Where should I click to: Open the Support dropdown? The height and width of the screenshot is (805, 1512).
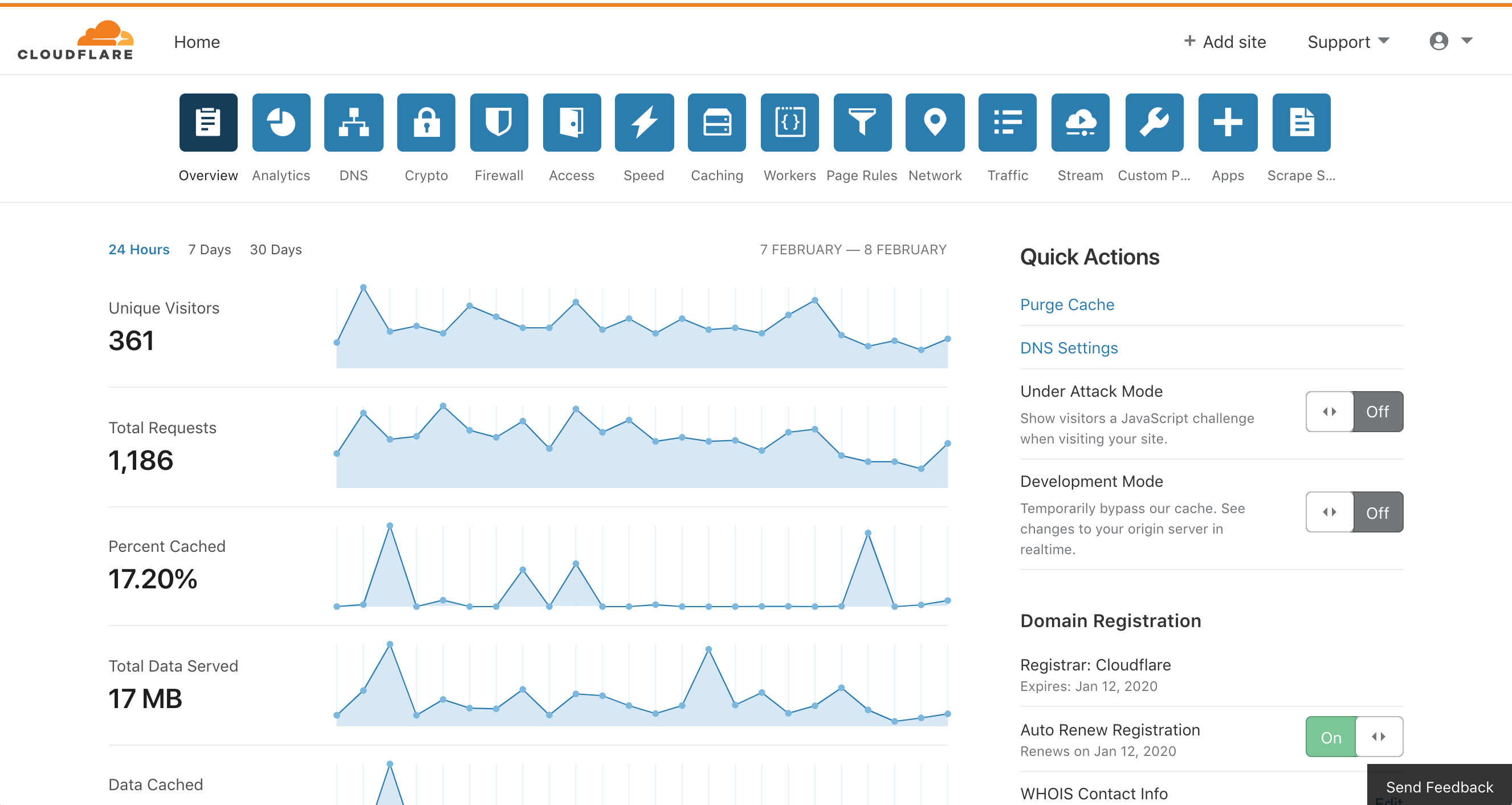1347,41
